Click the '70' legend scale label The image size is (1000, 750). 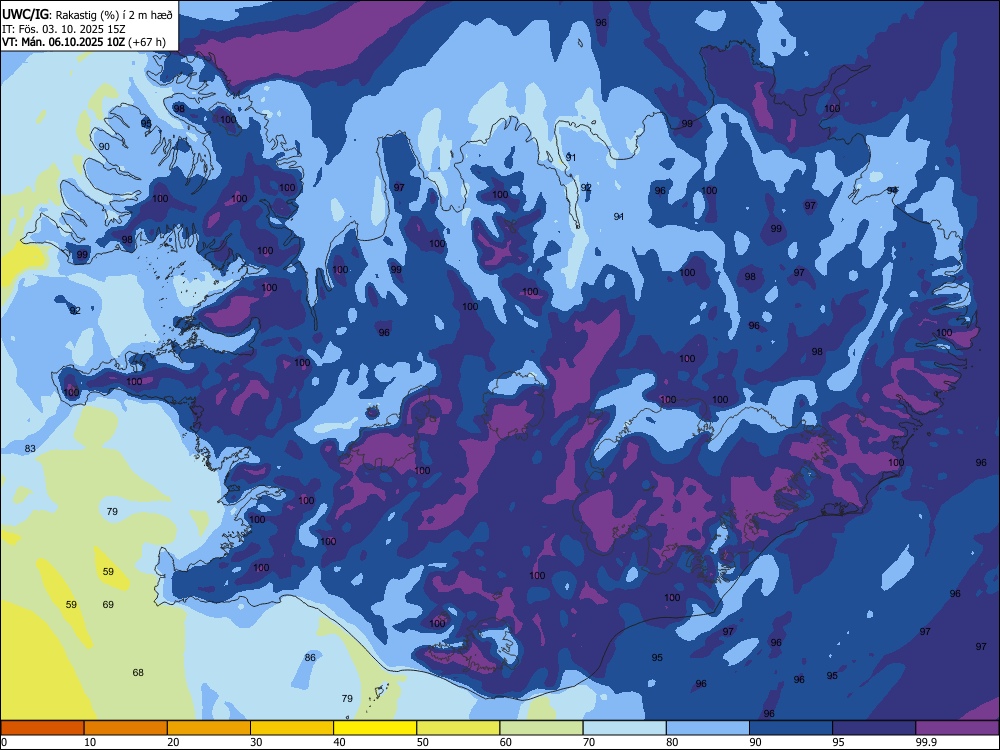589,742
